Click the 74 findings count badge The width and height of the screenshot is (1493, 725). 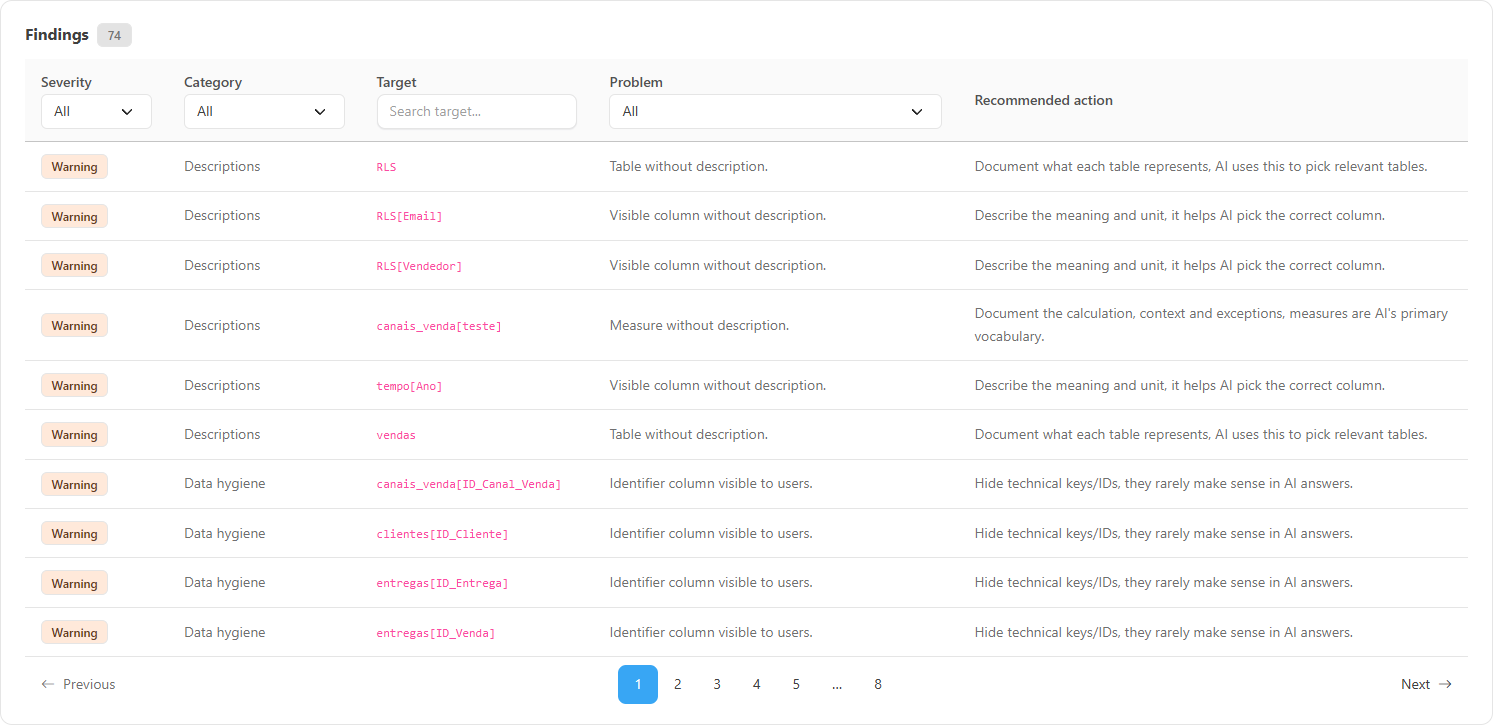pos(114,35)
